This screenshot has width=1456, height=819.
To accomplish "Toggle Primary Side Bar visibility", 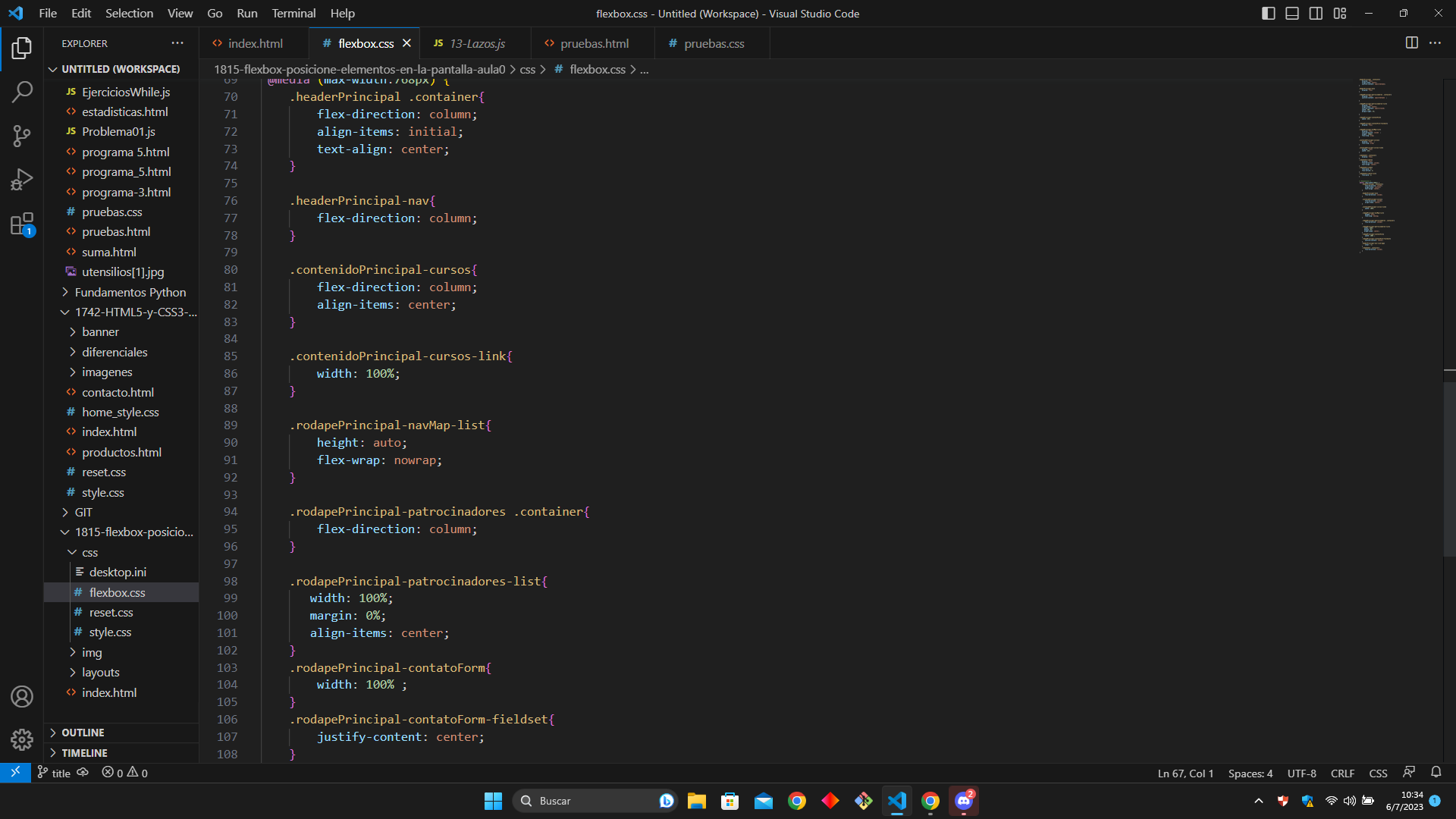I will (1268, 13).
